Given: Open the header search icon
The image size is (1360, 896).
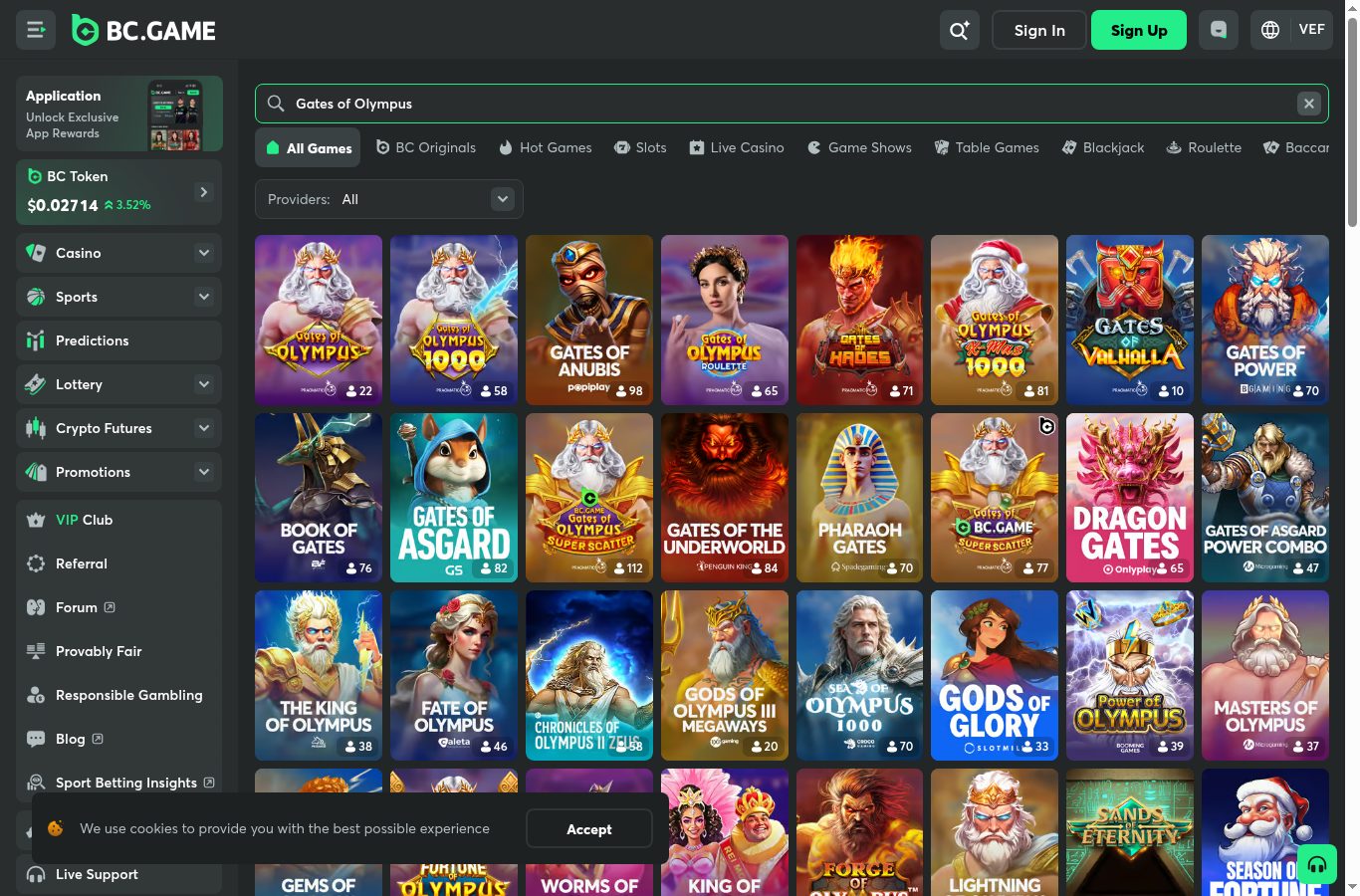Looking at the screenshot, I should [960, 30].
